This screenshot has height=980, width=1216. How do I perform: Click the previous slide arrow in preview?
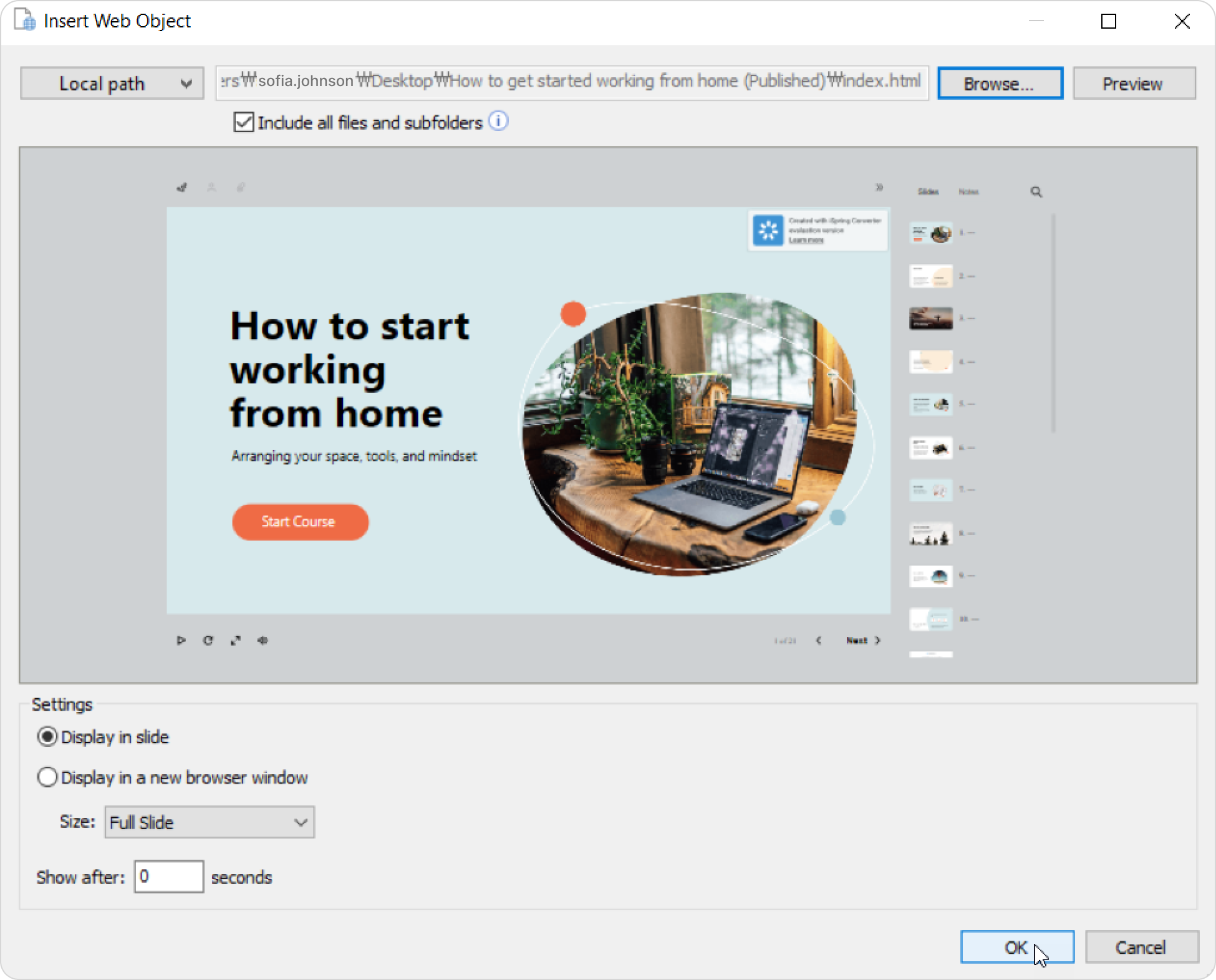818,640
